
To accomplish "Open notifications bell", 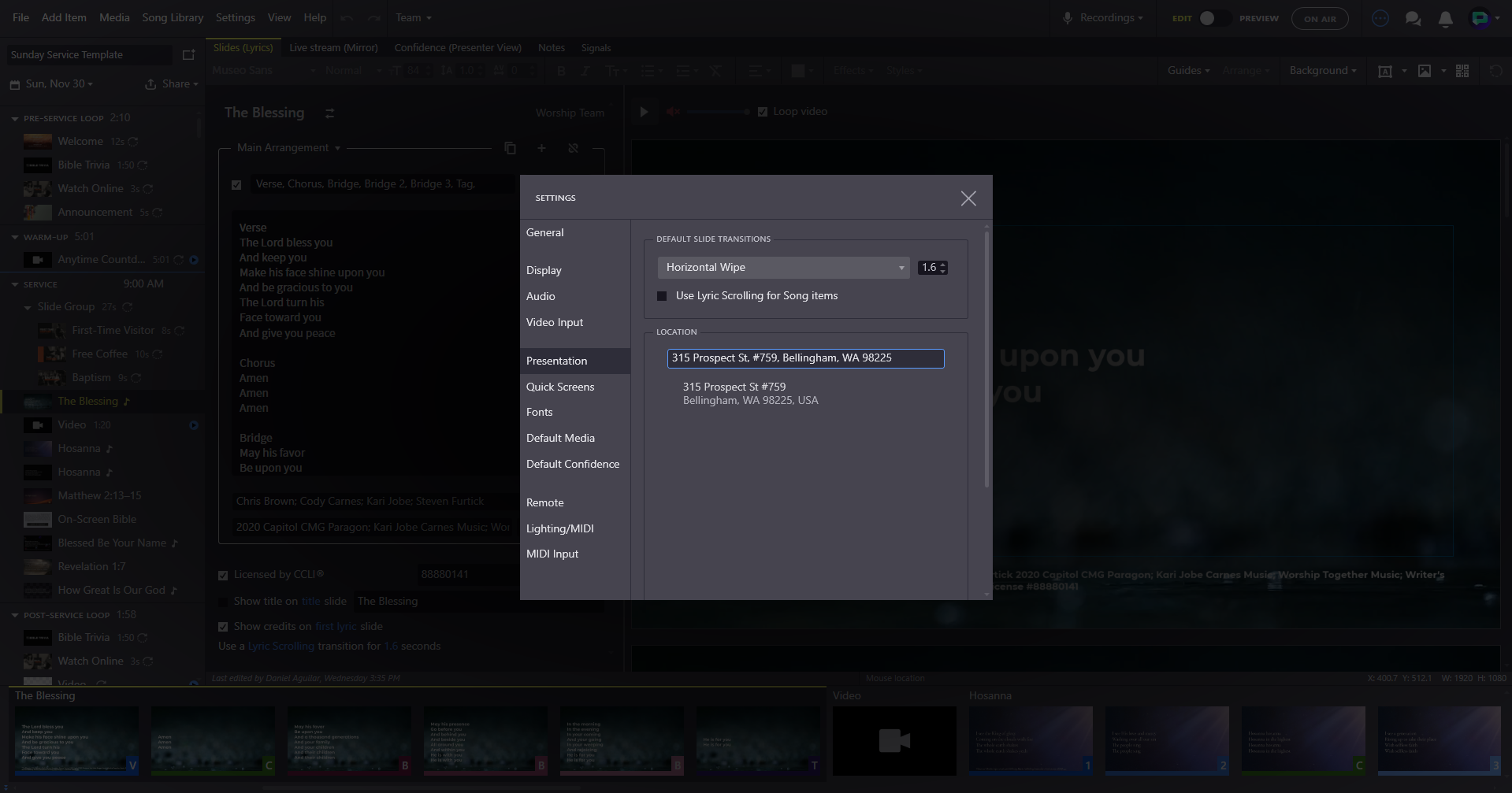I will click(x=1445, y=18).
